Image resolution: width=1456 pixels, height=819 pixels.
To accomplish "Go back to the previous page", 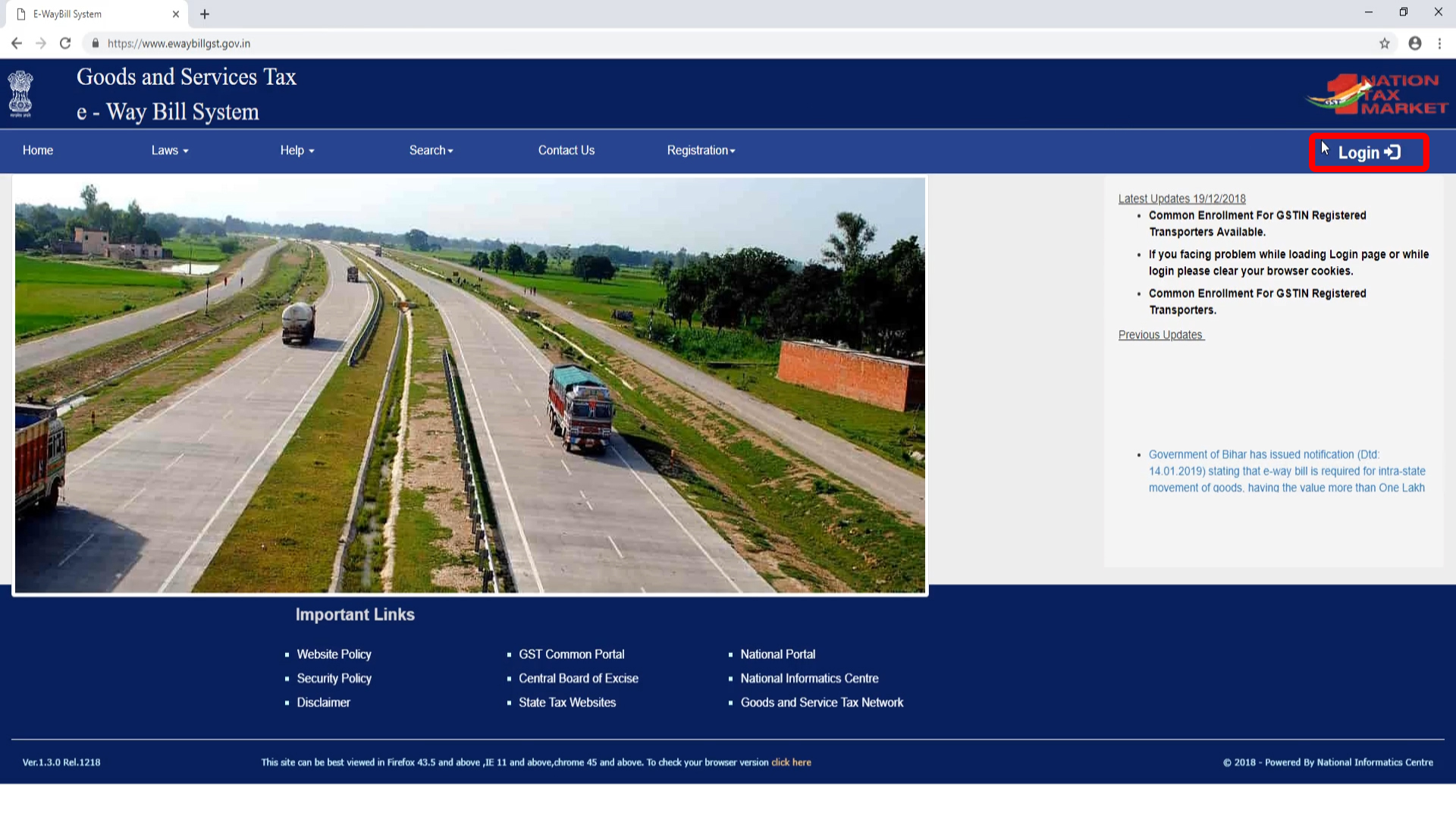I will [x=17, y=43].
